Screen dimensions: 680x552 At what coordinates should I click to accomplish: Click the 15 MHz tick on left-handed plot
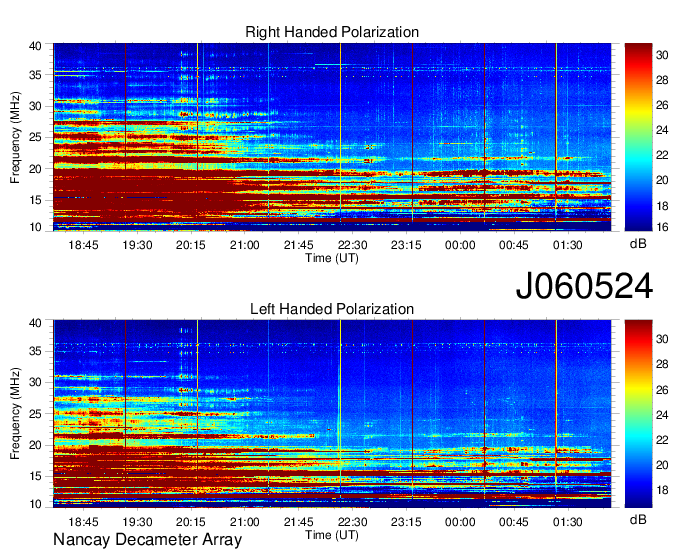coord(35,477)
